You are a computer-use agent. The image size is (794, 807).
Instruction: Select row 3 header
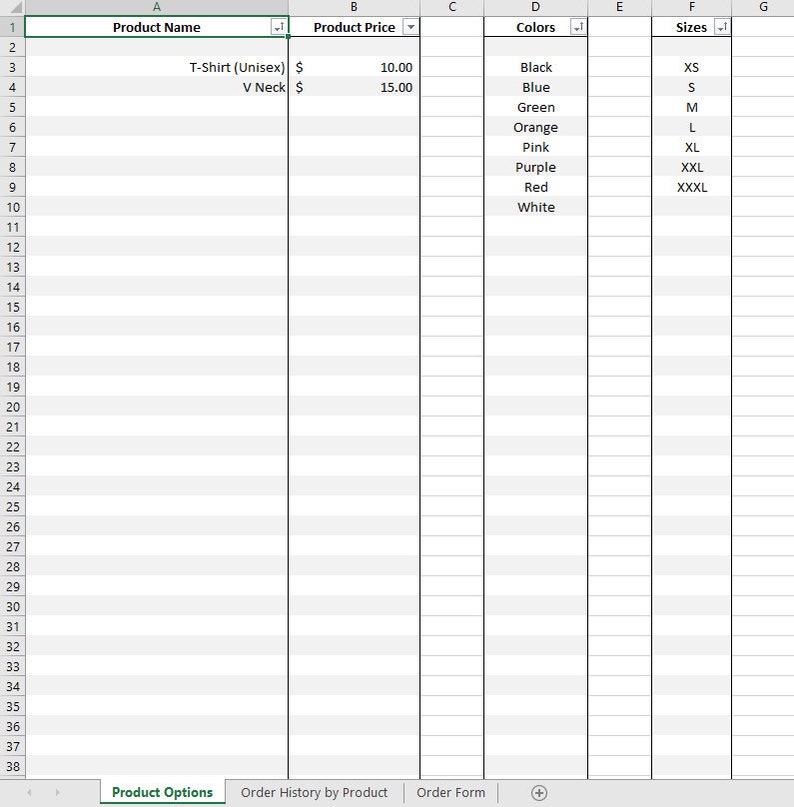tap(12, 67)
